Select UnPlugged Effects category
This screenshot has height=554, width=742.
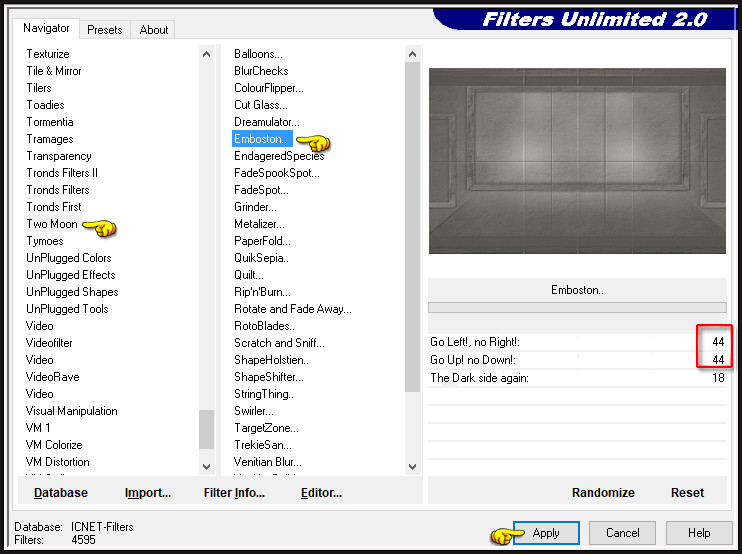click(71, 275)
